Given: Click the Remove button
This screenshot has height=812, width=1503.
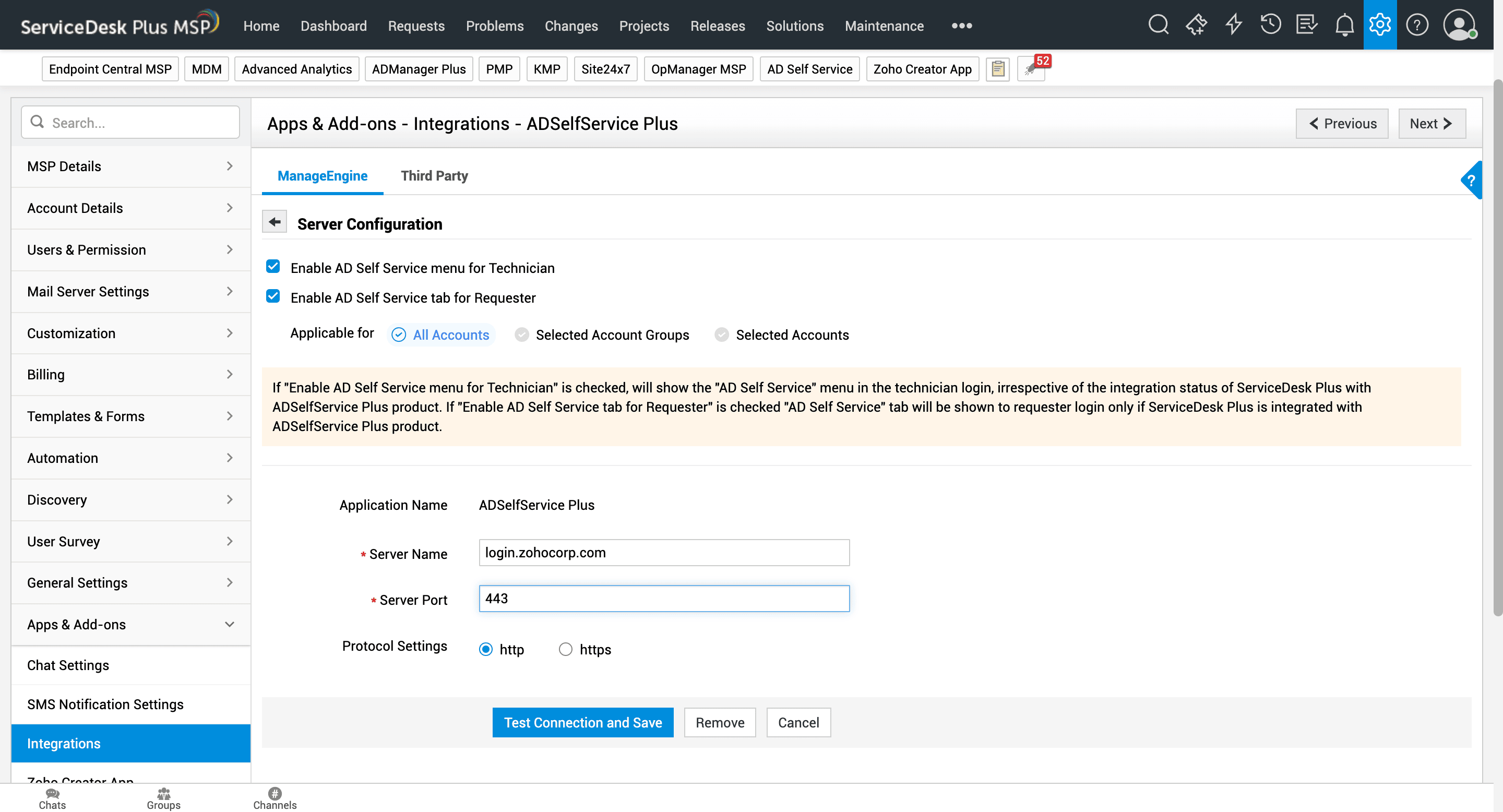Looking at the screenshot, I should [720, 722].
